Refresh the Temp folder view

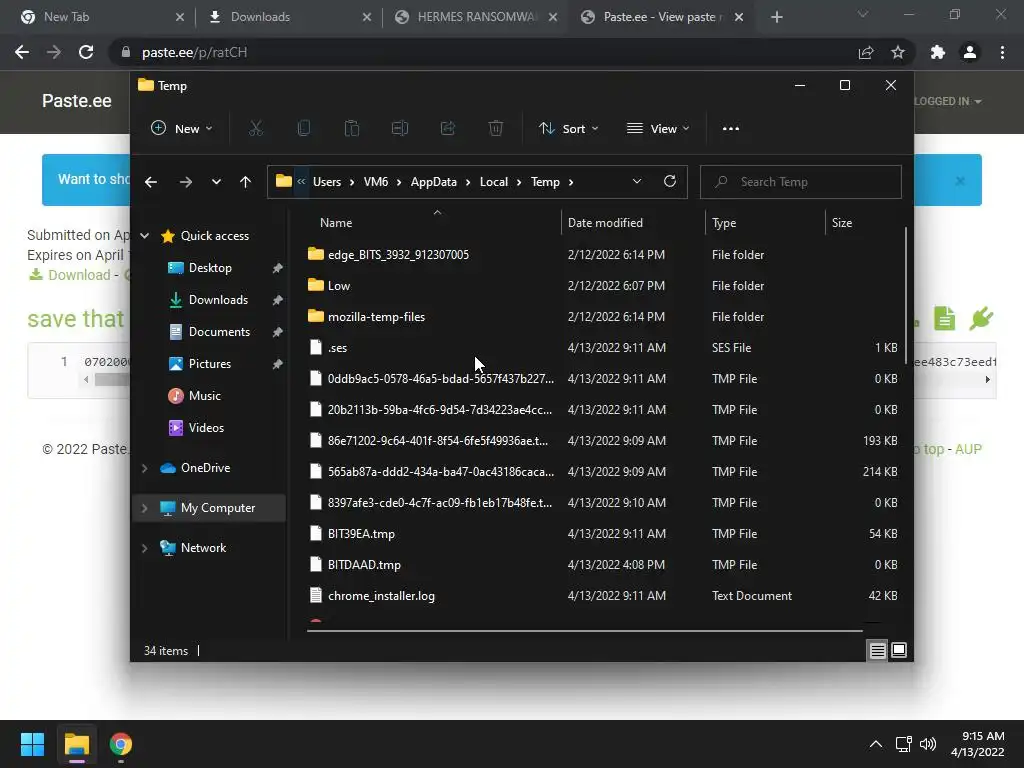point(669,182)
